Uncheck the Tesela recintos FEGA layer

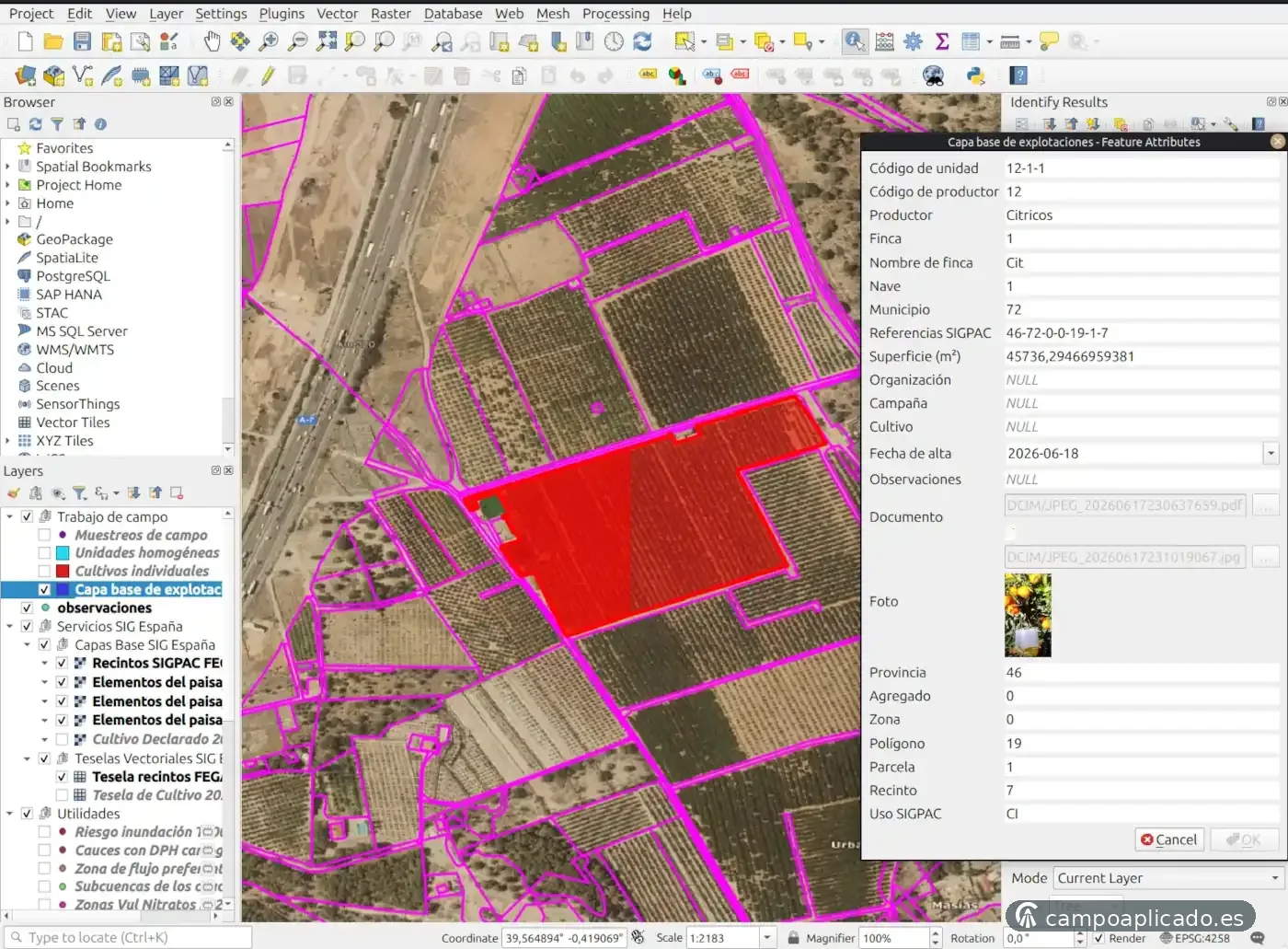[x=62, y=777]
